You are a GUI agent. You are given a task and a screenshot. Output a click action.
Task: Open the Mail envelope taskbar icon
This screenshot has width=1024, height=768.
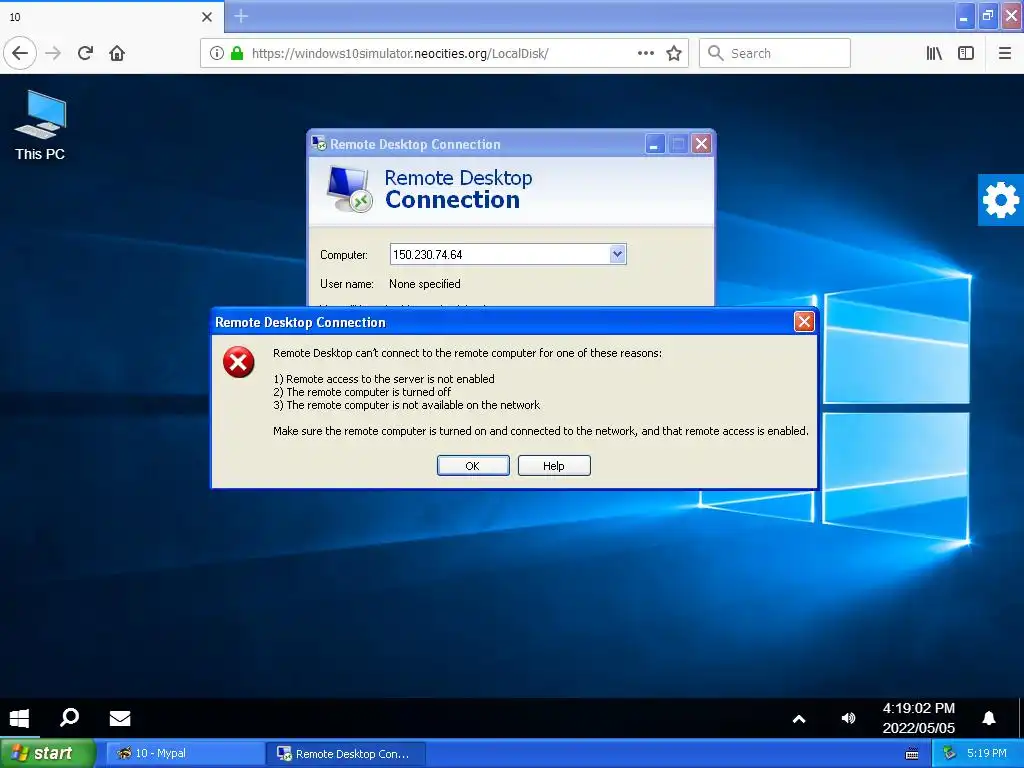[x=120, y=718]
